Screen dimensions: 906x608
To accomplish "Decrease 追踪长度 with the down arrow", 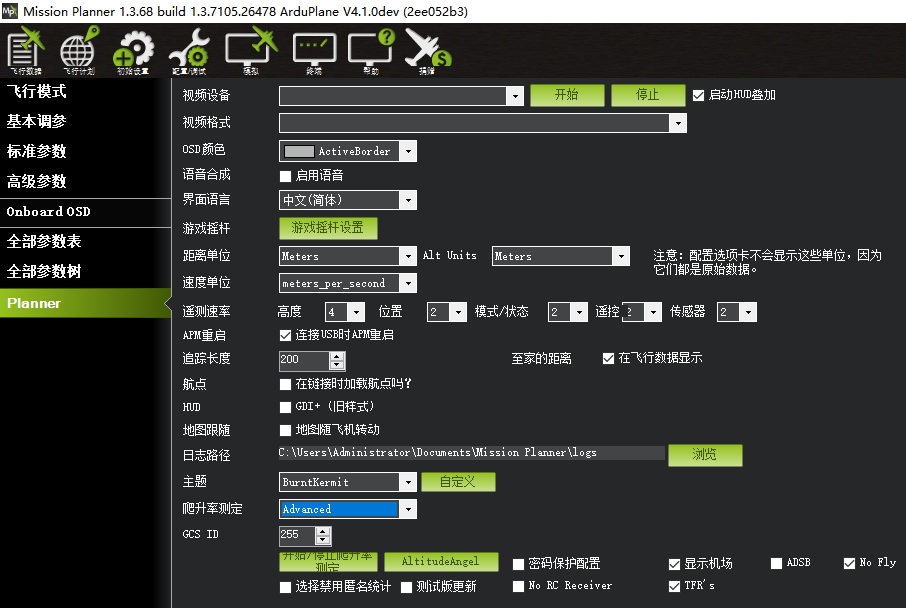I will pos(337,365).
